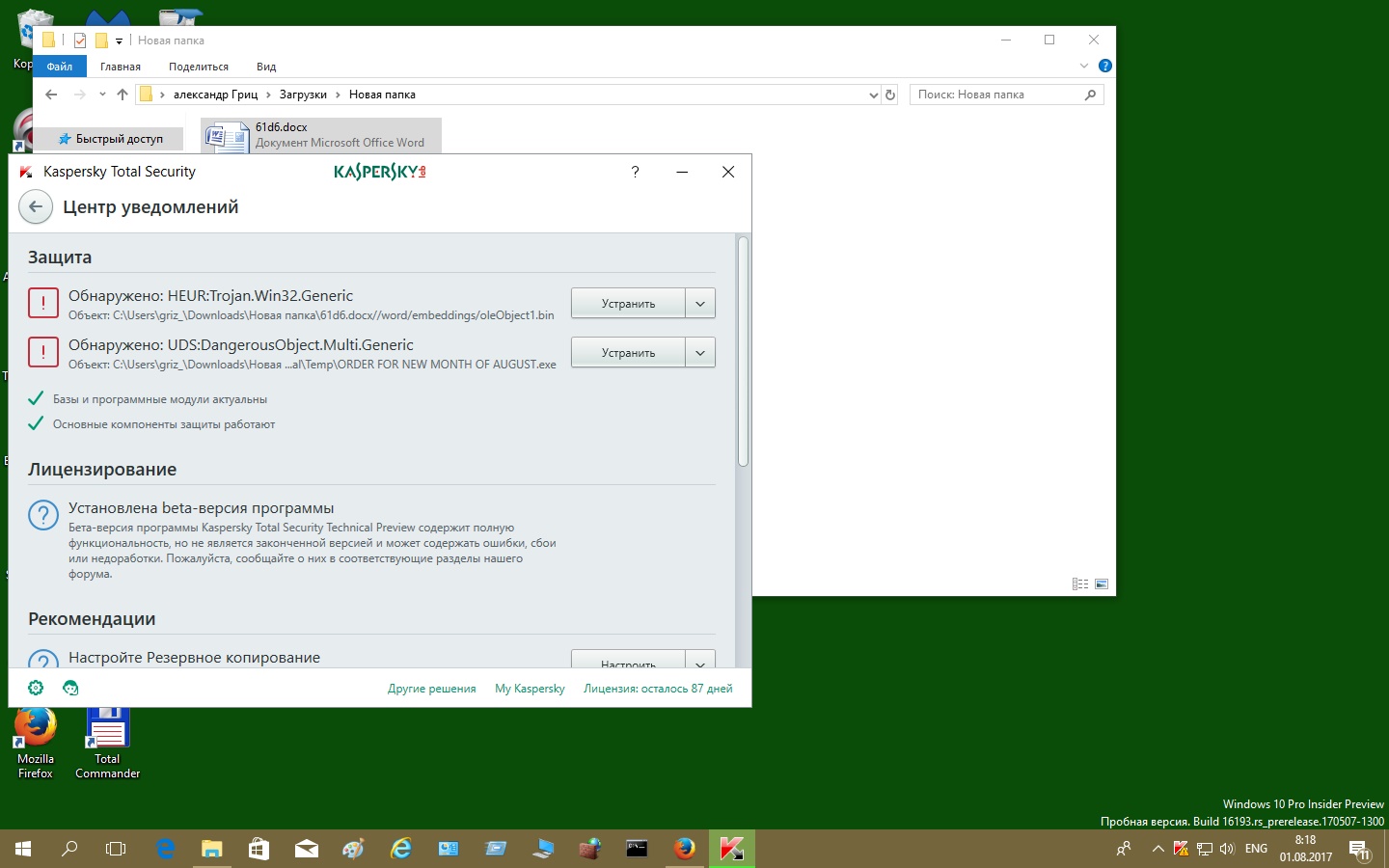Click the beta-version info question icon
Image resolution: width=1389 pixels, height=868 pixels.
point(43,515)
